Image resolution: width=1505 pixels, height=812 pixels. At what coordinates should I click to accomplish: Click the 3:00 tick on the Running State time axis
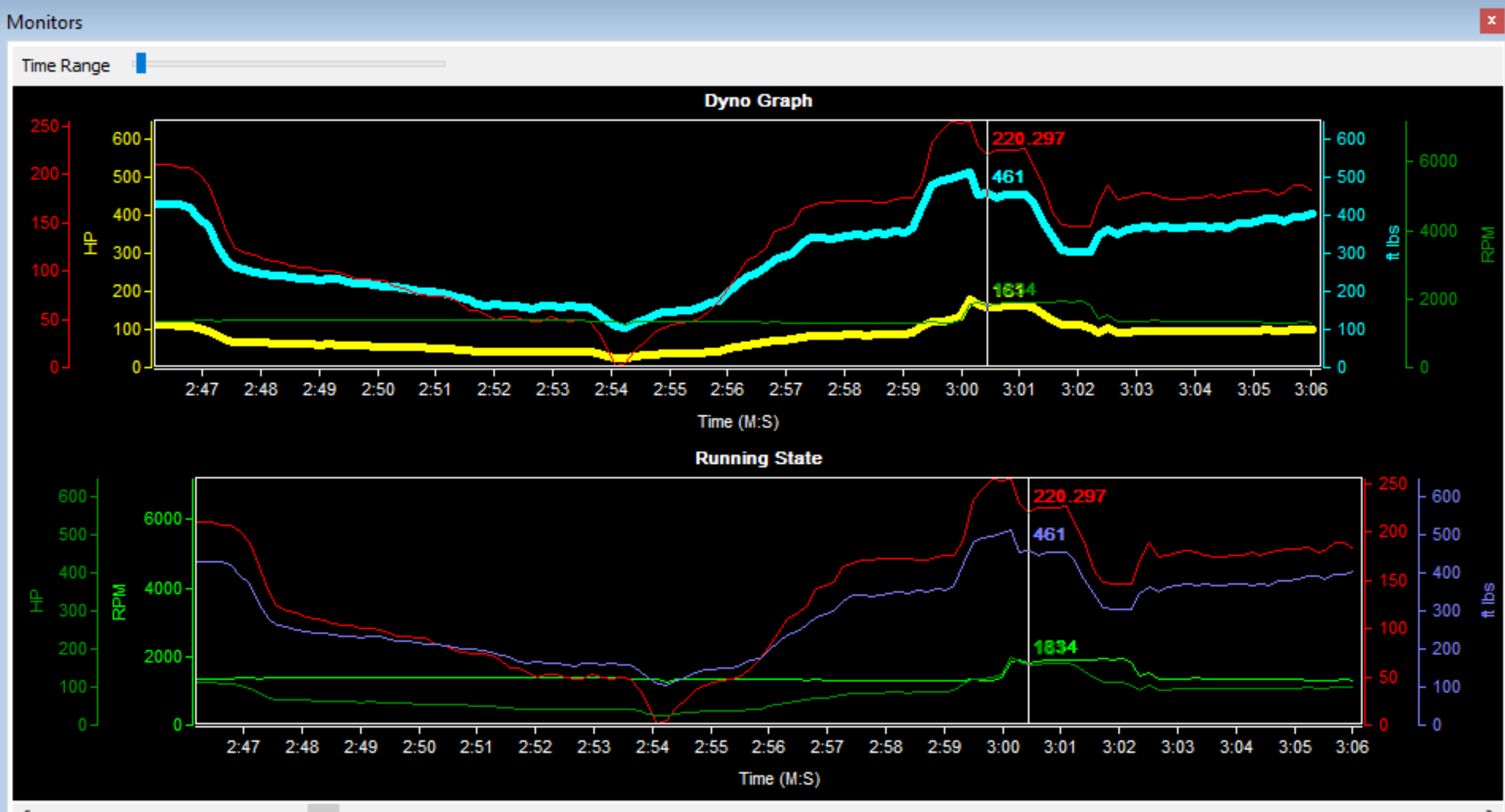point(1003,747)
